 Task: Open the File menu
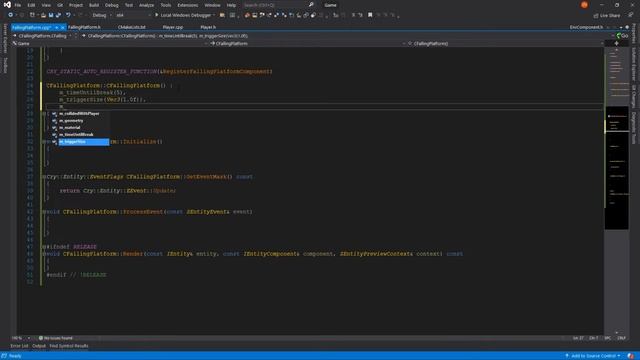point(18,5)
